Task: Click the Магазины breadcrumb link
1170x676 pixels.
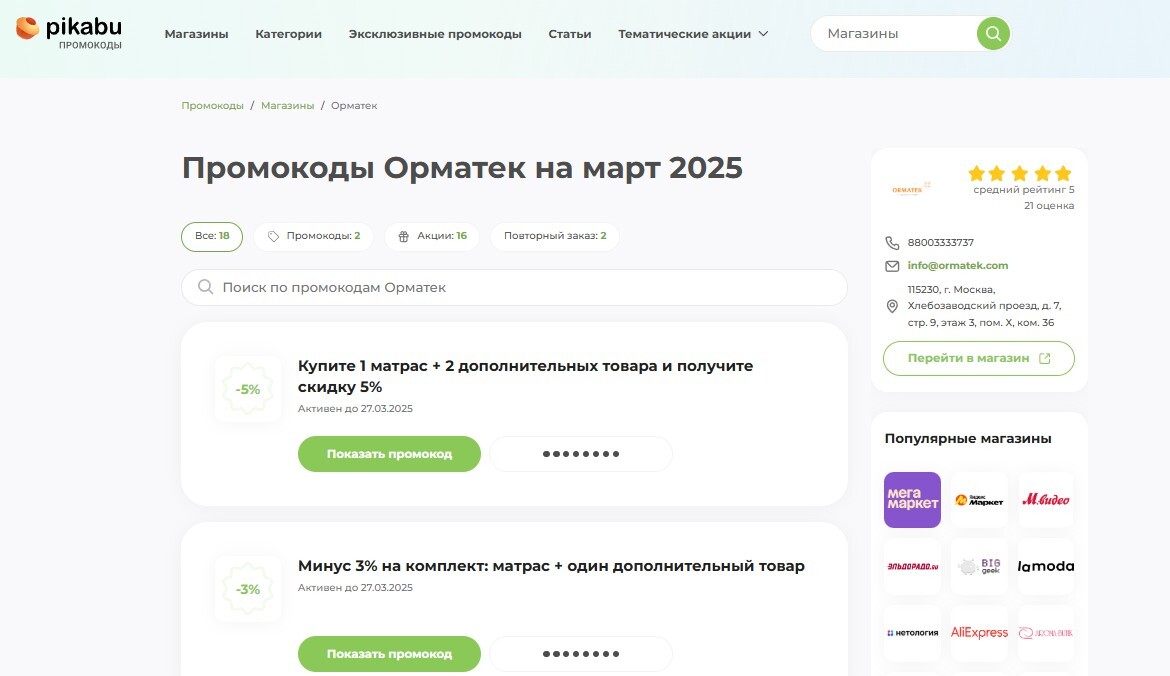Action: coord(287,106)
